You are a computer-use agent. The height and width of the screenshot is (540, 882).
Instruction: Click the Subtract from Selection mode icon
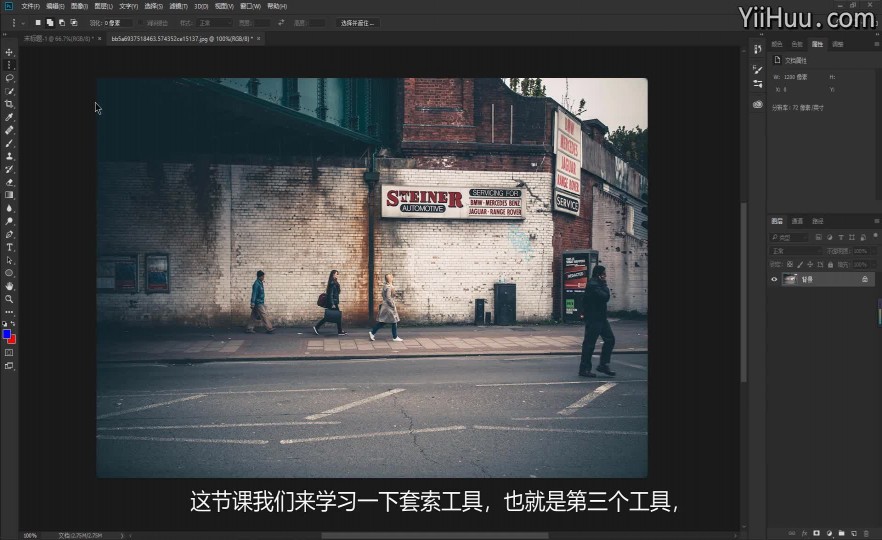click(x=61, y=23)
